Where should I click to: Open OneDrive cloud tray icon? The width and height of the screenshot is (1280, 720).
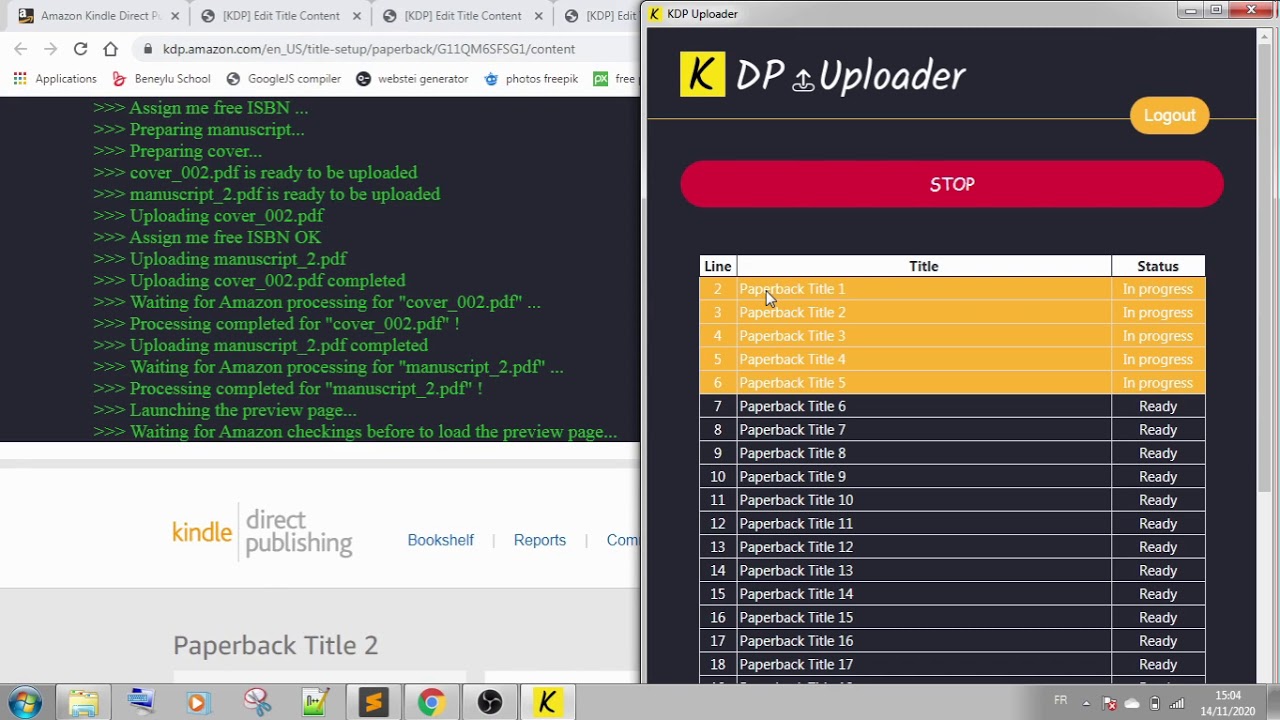click(x=1132, y=703)
